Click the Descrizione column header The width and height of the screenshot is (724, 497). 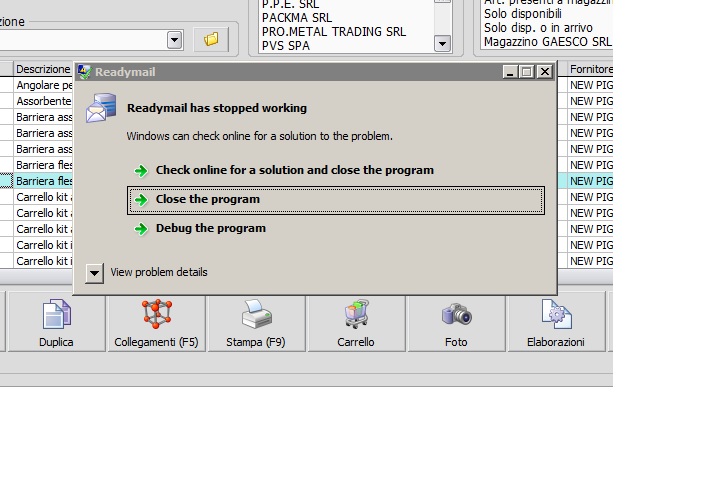43,69
